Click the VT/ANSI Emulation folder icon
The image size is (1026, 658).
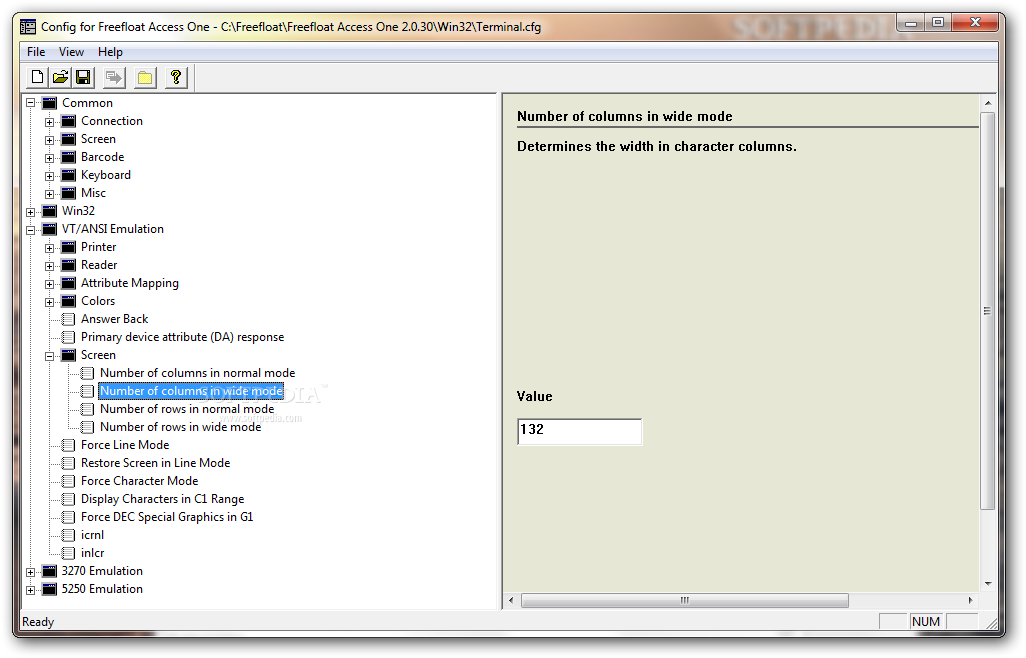49,229
